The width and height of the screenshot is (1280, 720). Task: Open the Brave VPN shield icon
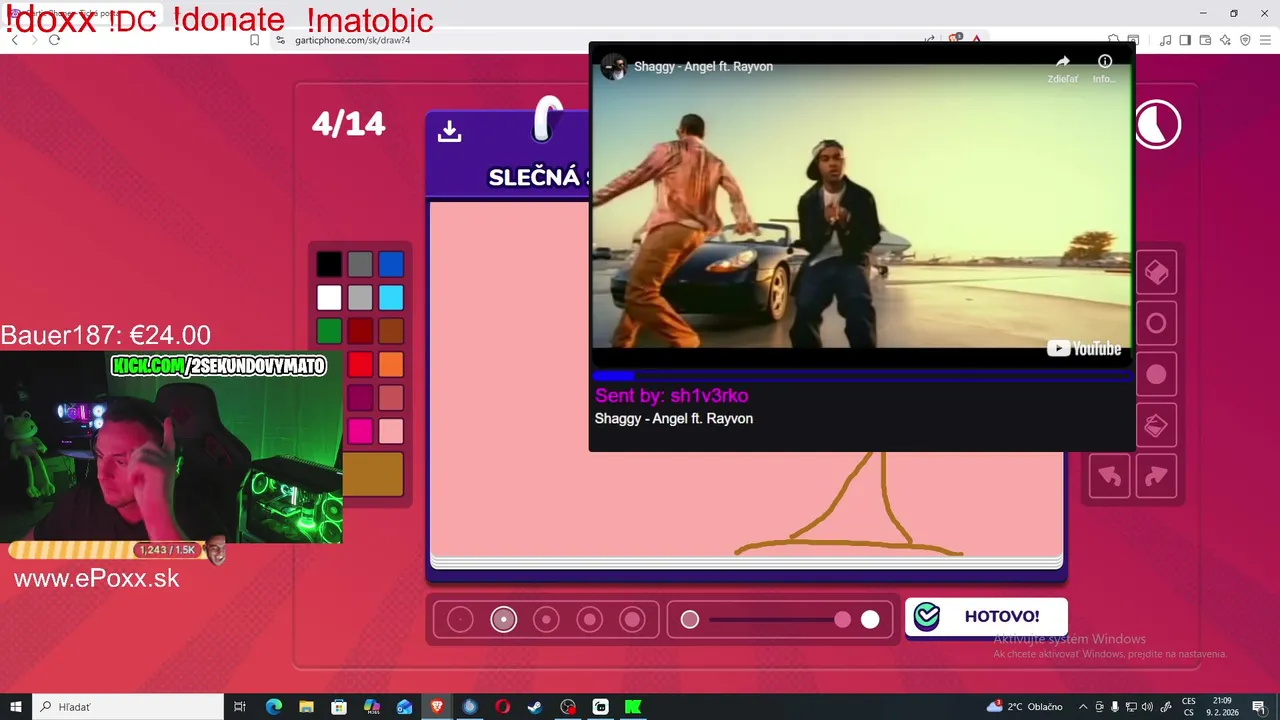tap(1245, 40)
